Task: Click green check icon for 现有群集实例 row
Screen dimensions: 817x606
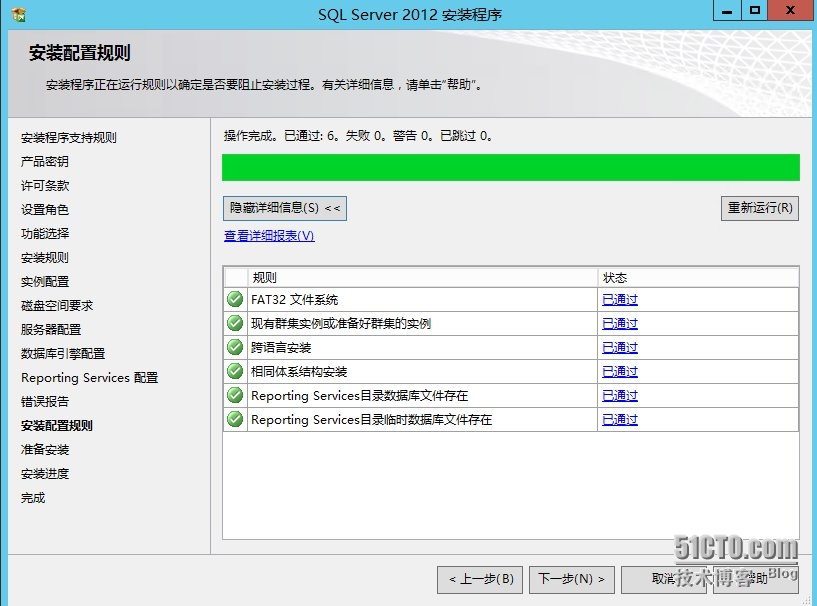Action: pos(235,323)
